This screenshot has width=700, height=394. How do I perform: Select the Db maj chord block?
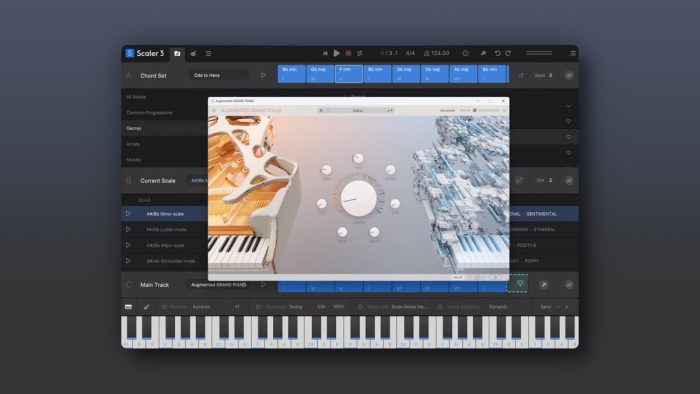point(434,74)
